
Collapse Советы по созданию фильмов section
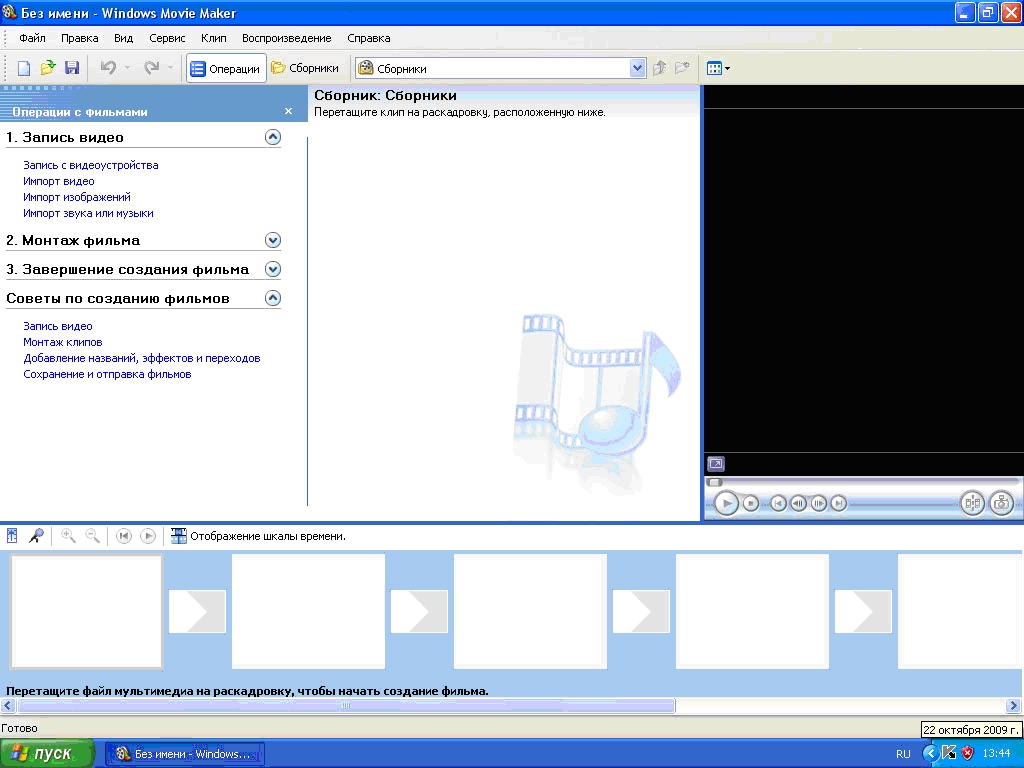(273, 298)
